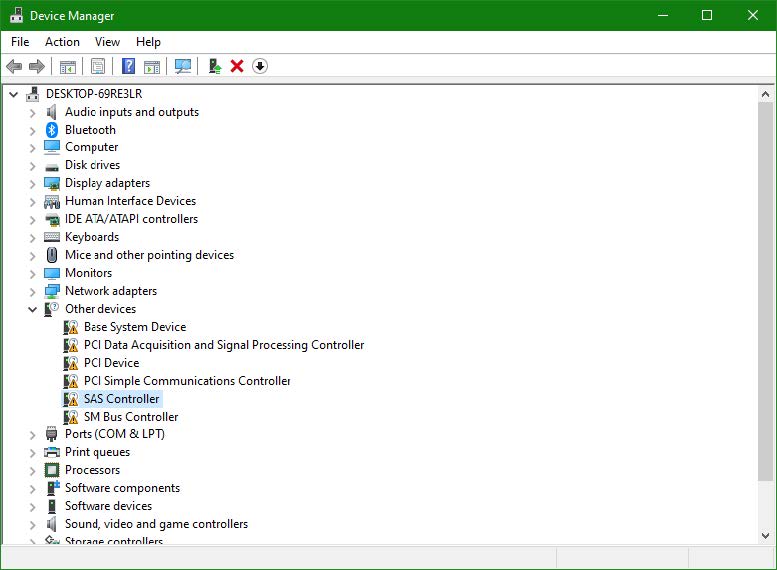Click the scrollbar down arrow
The image size is (777, 570).
(x=765, y=536)
